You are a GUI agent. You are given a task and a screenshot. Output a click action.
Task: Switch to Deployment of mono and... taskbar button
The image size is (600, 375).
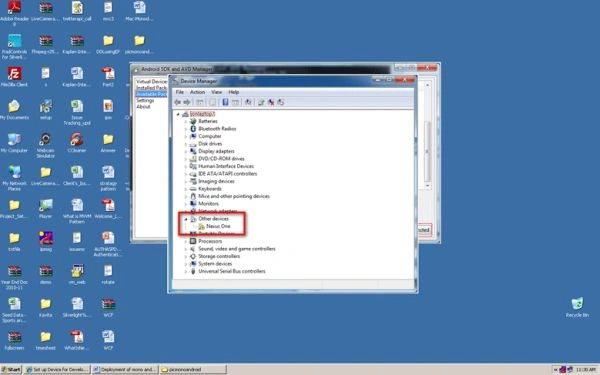pos(125,369)
